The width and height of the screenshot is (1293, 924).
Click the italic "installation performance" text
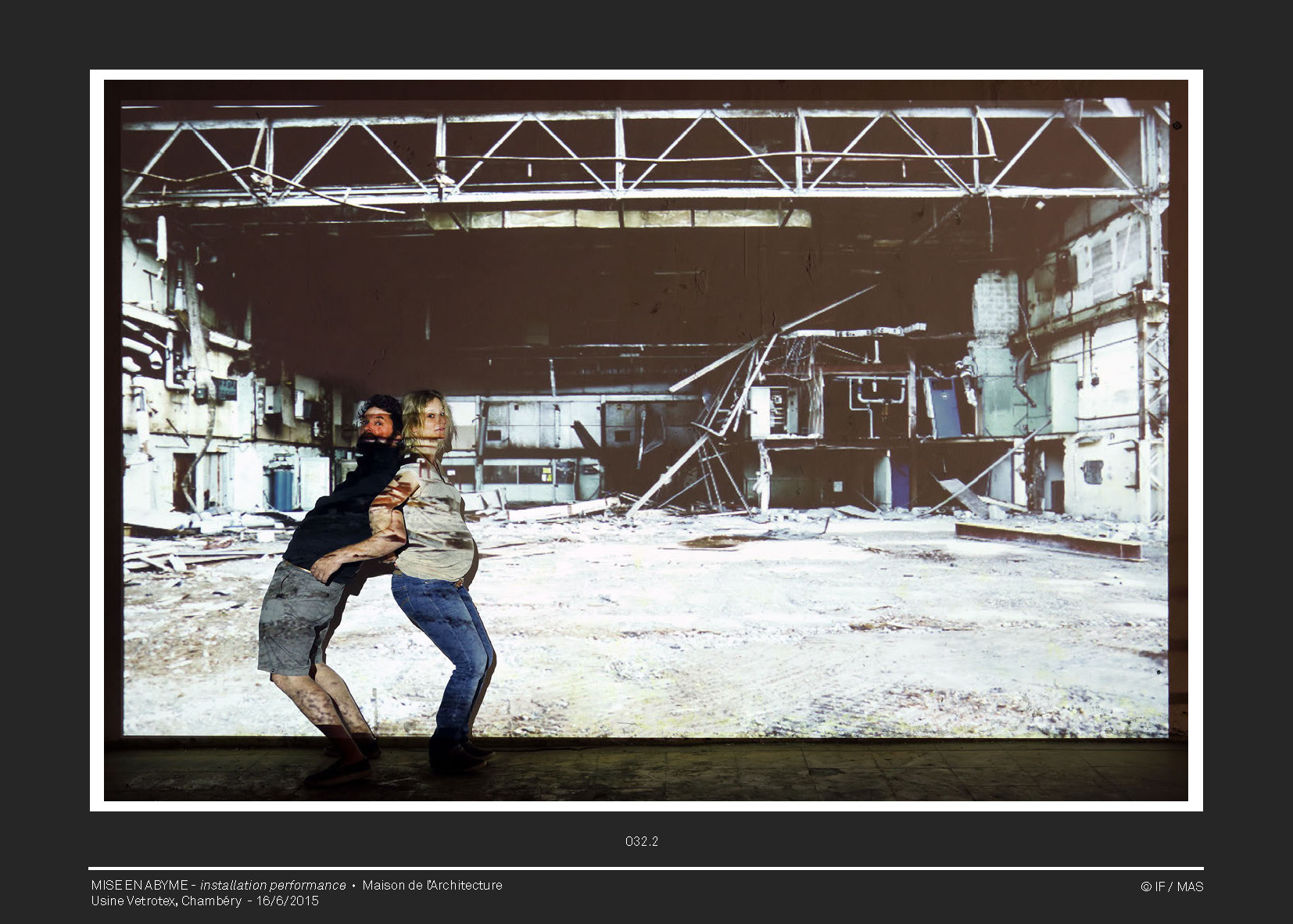click(x=273, y=885)
